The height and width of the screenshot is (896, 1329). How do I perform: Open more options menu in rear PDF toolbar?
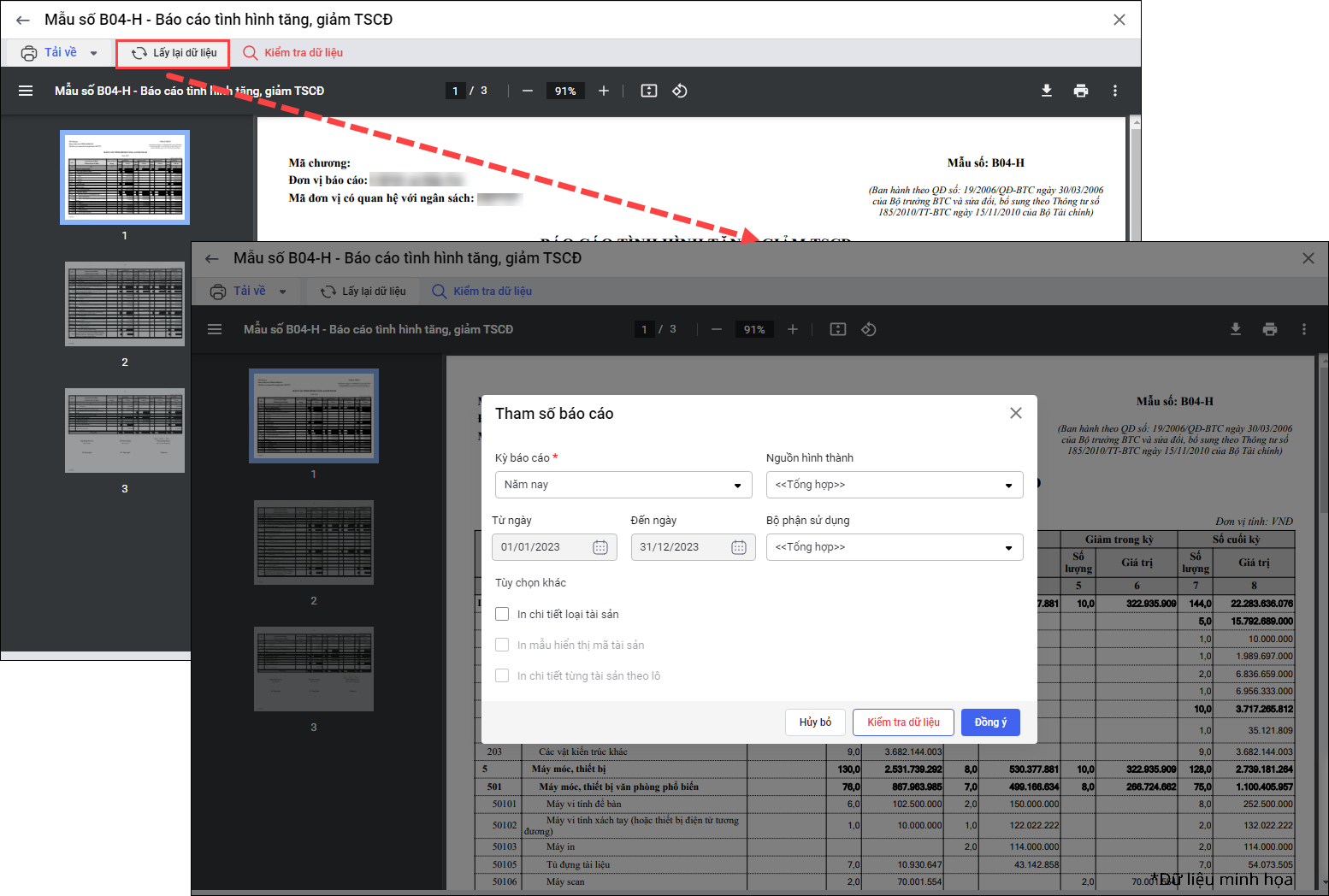pyautogui.click(x=1115, y=91)
